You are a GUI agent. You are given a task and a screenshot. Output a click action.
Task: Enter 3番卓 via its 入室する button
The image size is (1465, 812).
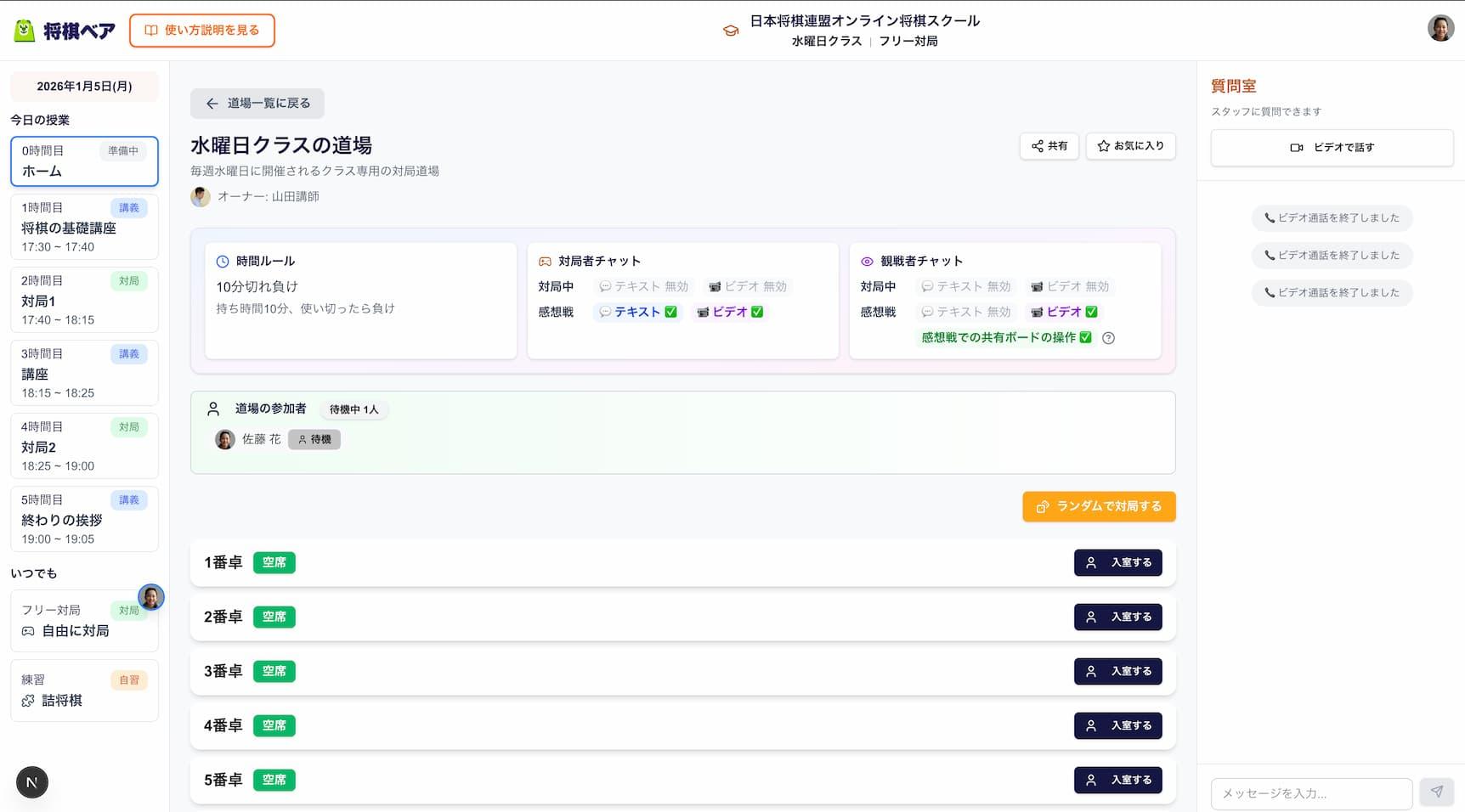coord(1117,671)
